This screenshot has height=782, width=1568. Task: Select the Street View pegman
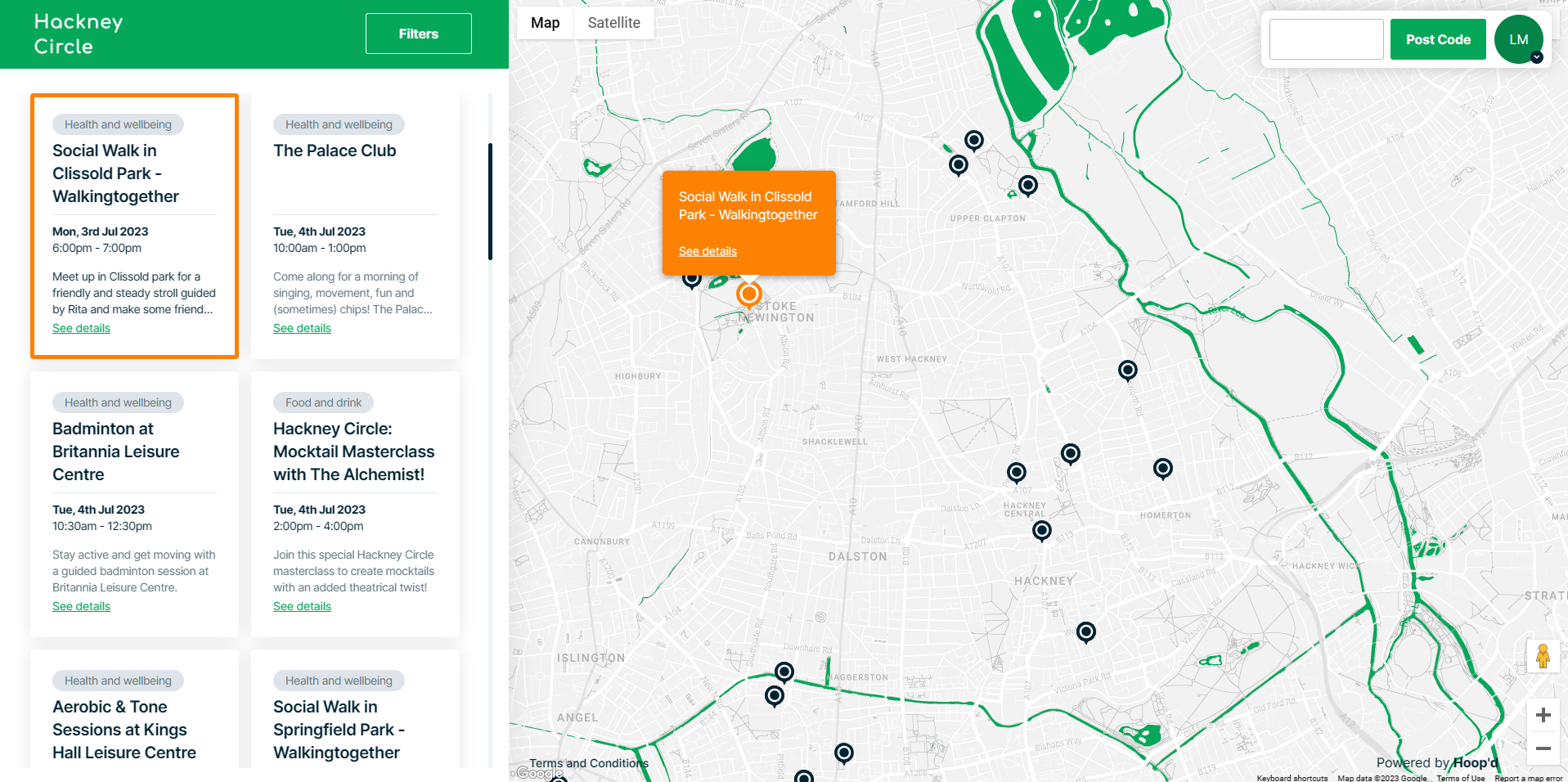coord(1543,655)
